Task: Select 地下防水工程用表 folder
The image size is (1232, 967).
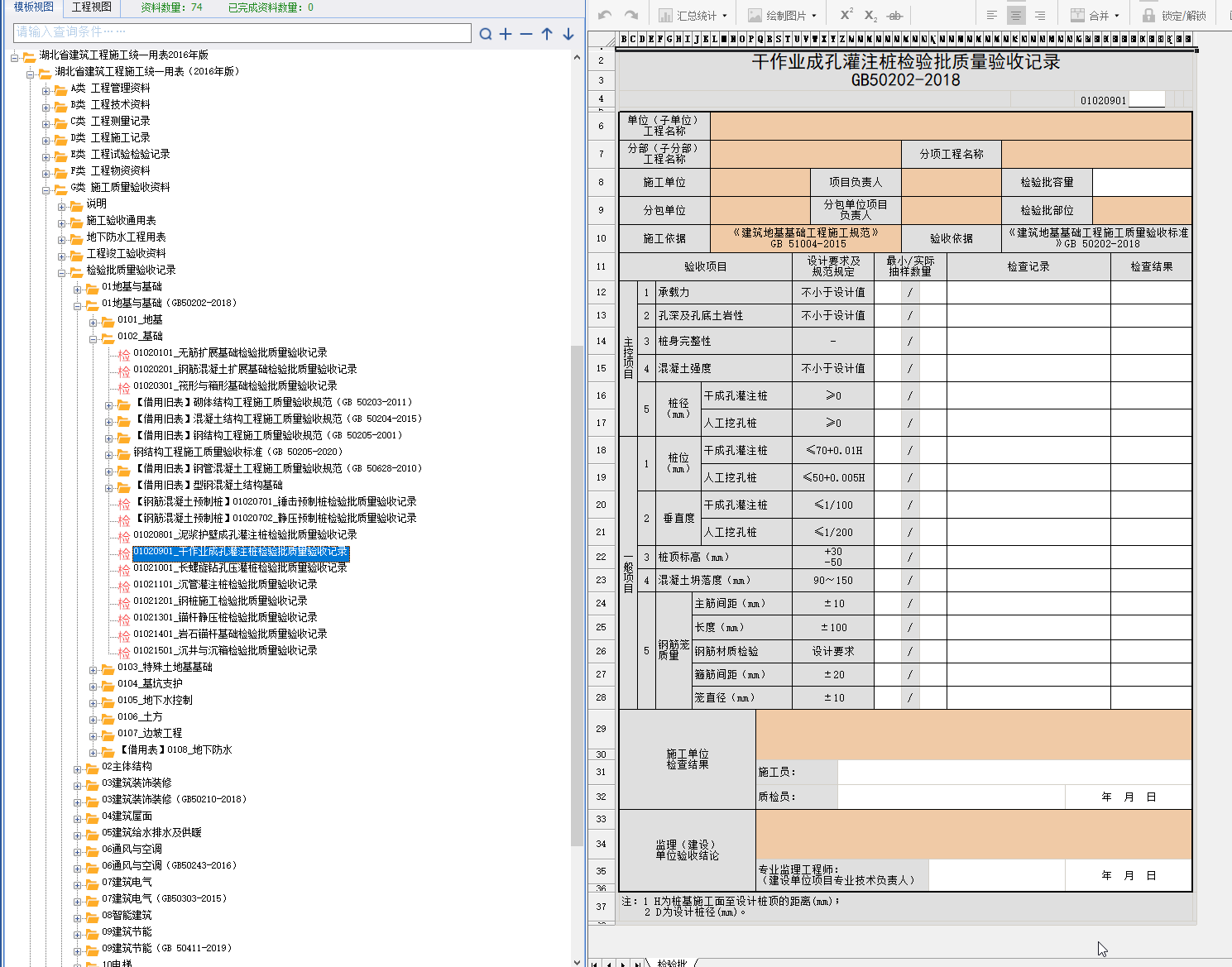Action: [x=126, y=237]
